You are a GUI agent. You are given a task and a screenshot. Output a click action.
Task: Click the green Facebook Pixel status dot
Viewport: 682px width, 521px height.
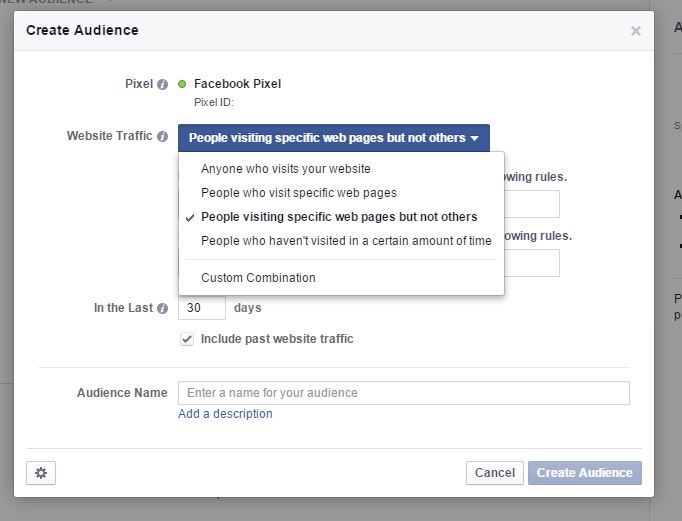click(x=182, y=84)
